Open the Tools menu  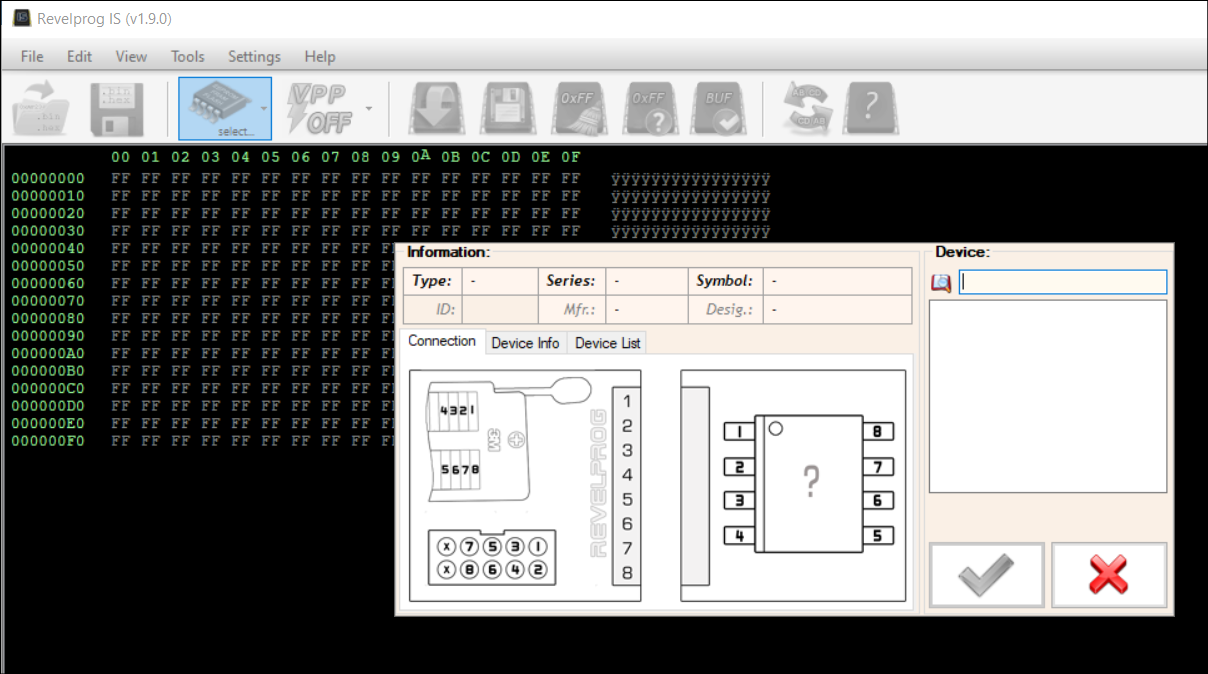187,56
